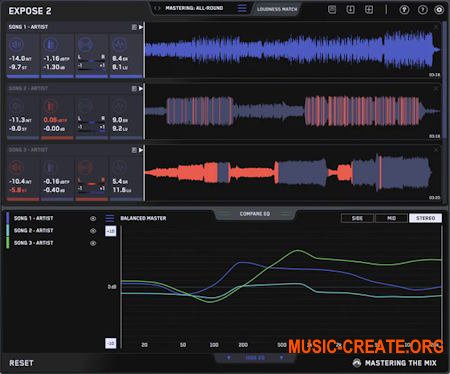Click the red stereo field icon in Song 3
This screenshot has width=450, height=374.
point(85,167)
